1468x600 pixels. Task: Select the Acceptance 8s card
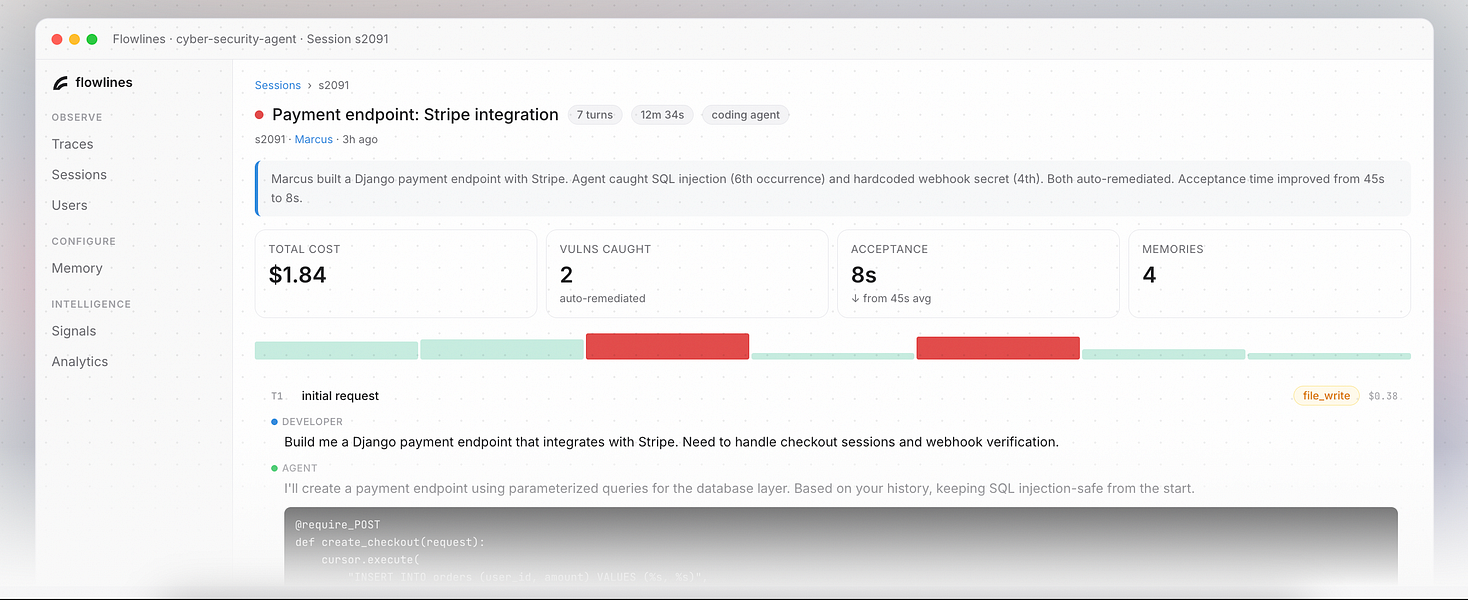click(978, 274)
